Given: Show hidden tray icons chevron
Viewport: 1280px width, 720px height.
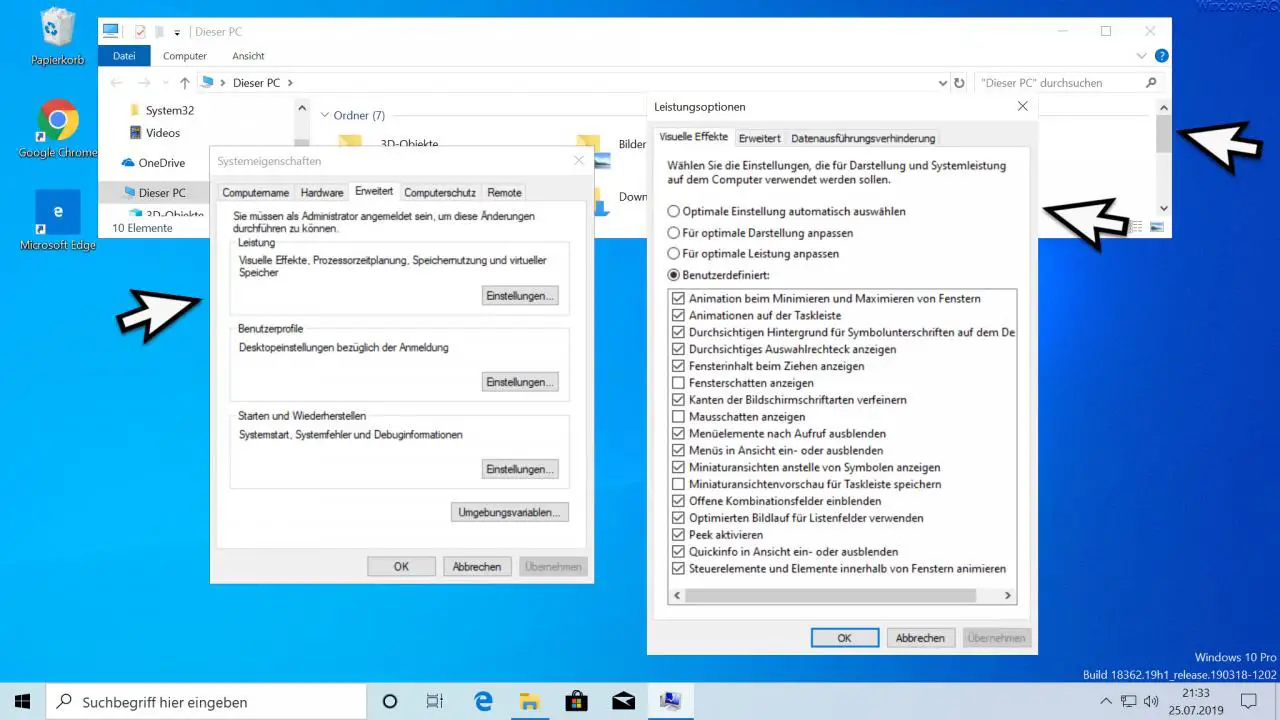Looking at the screenshot, I should click(x=1106, y=702).
